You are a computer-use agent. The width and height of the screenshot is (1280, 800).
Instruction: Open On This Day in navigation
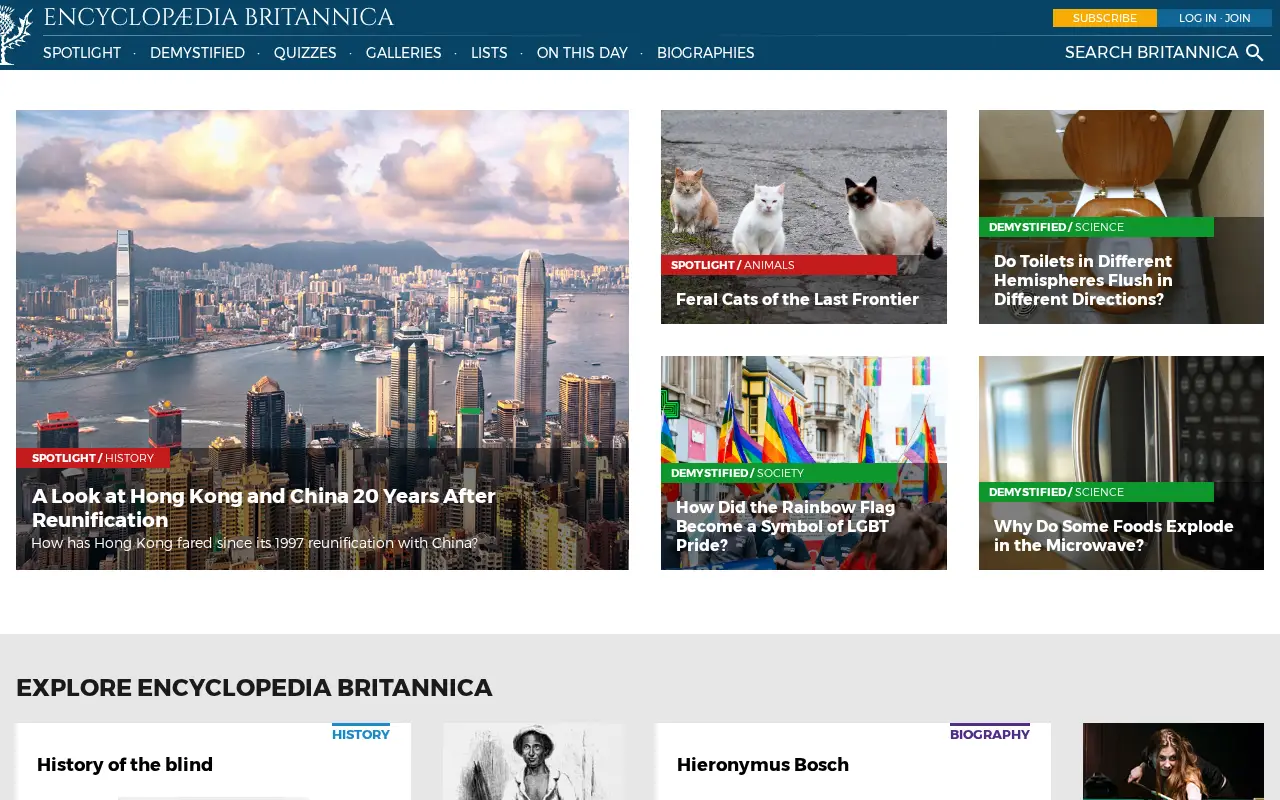click(x=582, y=53)
